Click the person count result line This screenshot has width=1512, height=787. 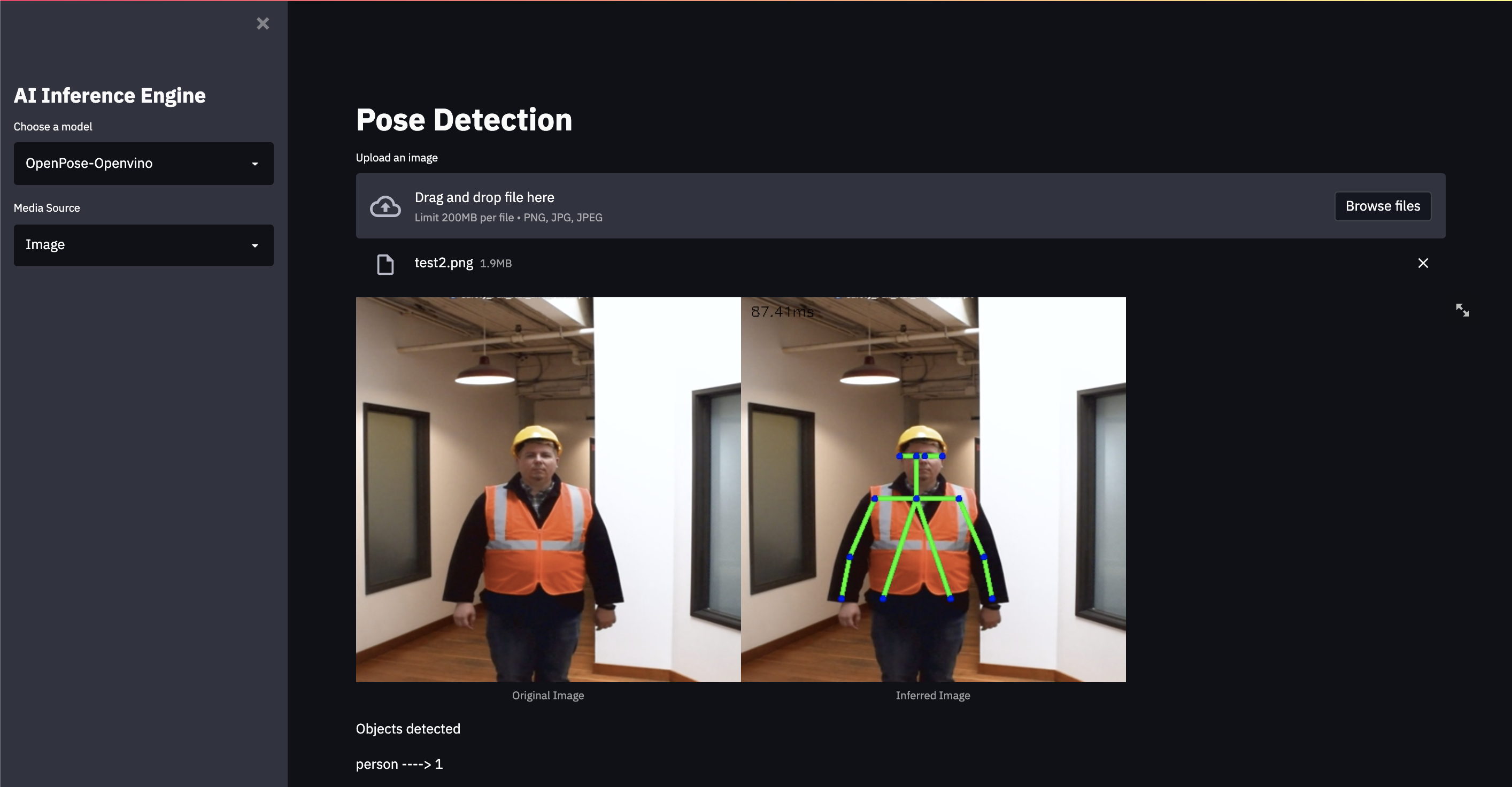pos(399,764)
